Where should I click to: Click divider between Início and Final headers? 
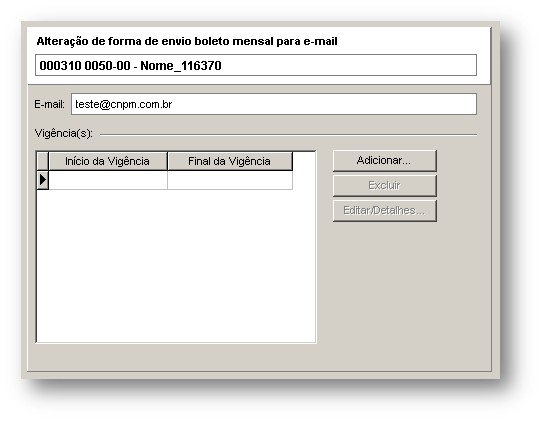click(x=167, y=161)
